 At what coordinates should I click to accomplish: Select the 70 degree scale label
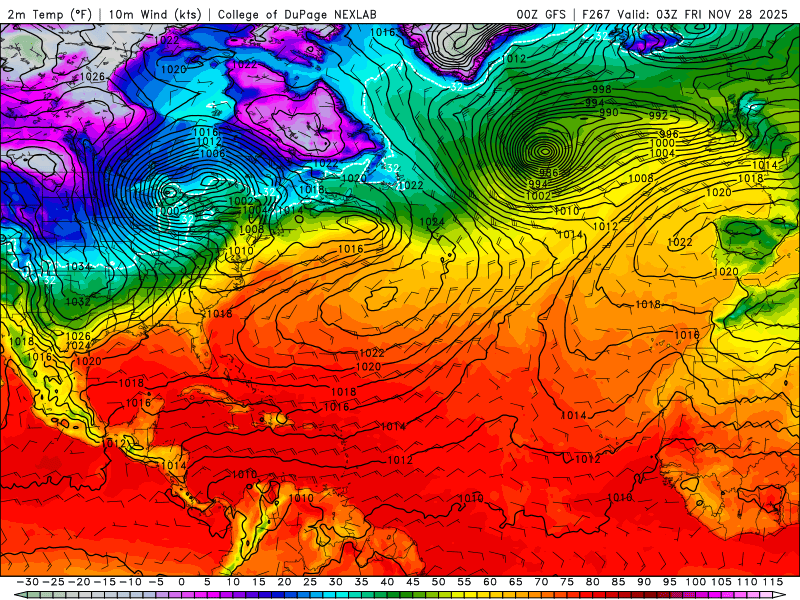(541, 582)
